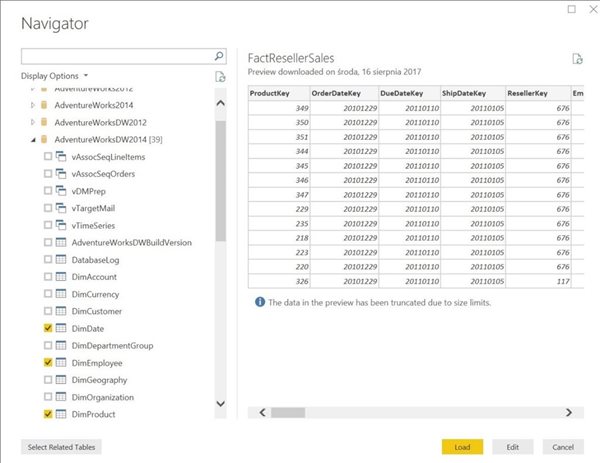Click the ResellerKey cell showing 117
The image size is (600, 463).
[x=538, y=281]
